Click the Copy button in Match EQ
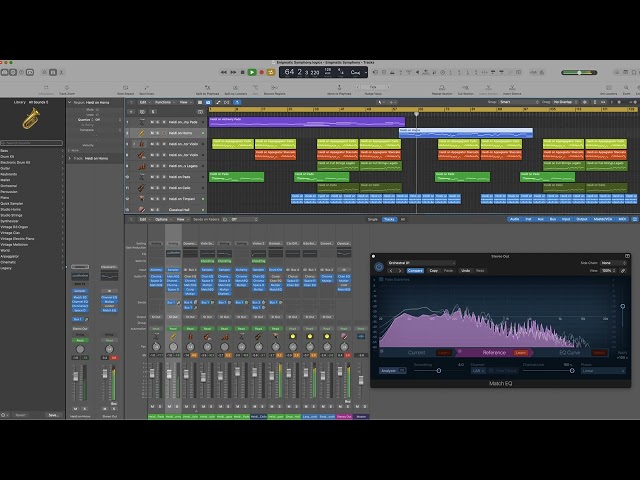Screen dimensions: 640x480 [433, 271]
